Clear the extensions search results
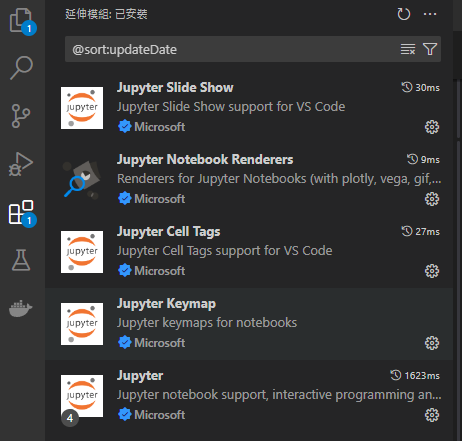Screen dimensions: 462x441 click(x=408, y=49)
